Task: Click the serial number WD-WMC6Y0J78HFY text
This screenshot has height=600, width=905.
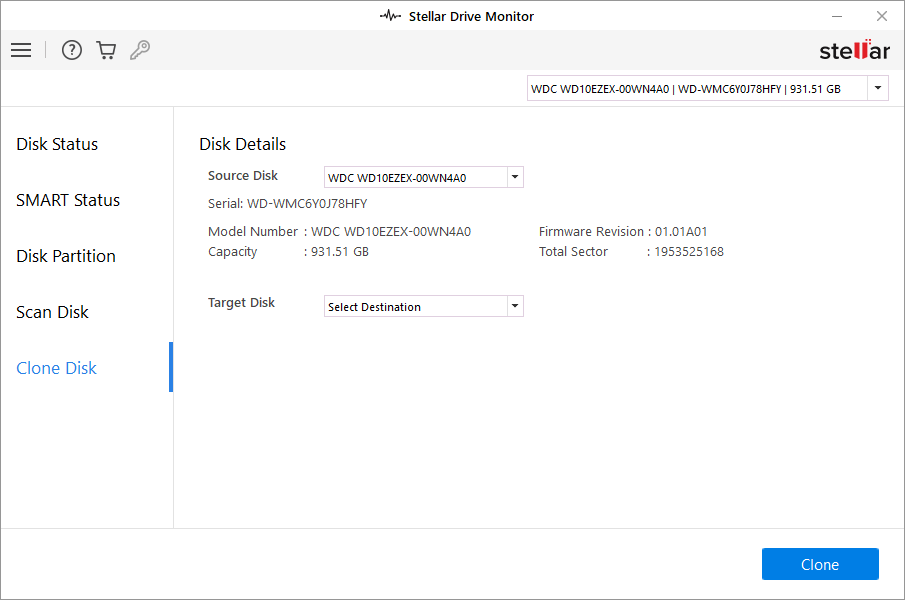Action: tap(307, 204)
